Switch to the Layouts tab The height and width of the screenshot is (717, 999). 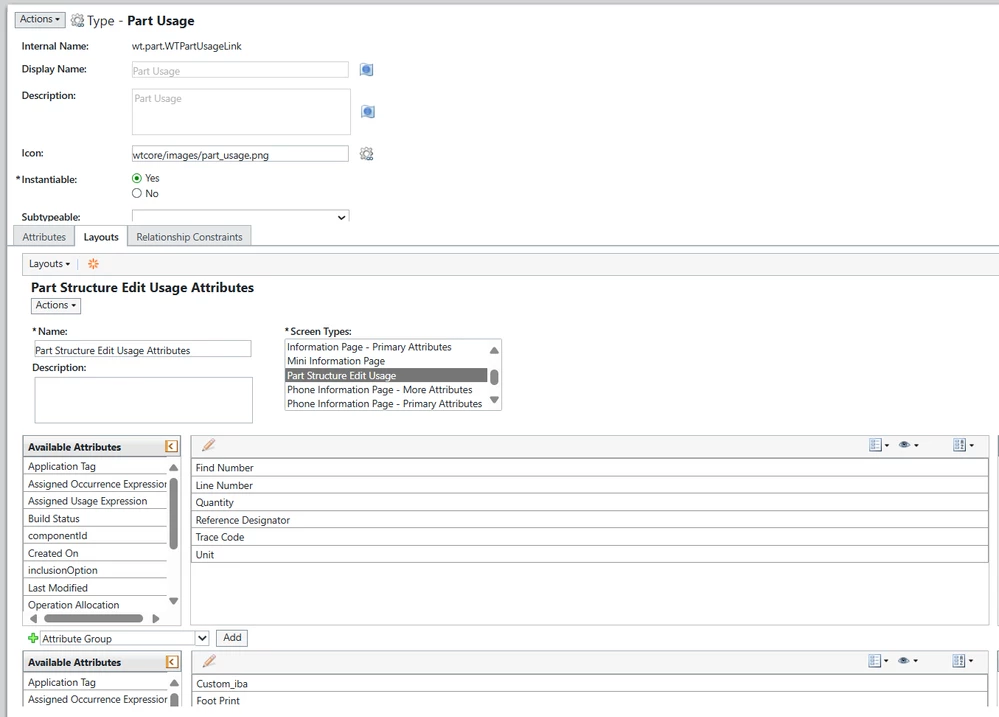(101, 236)
